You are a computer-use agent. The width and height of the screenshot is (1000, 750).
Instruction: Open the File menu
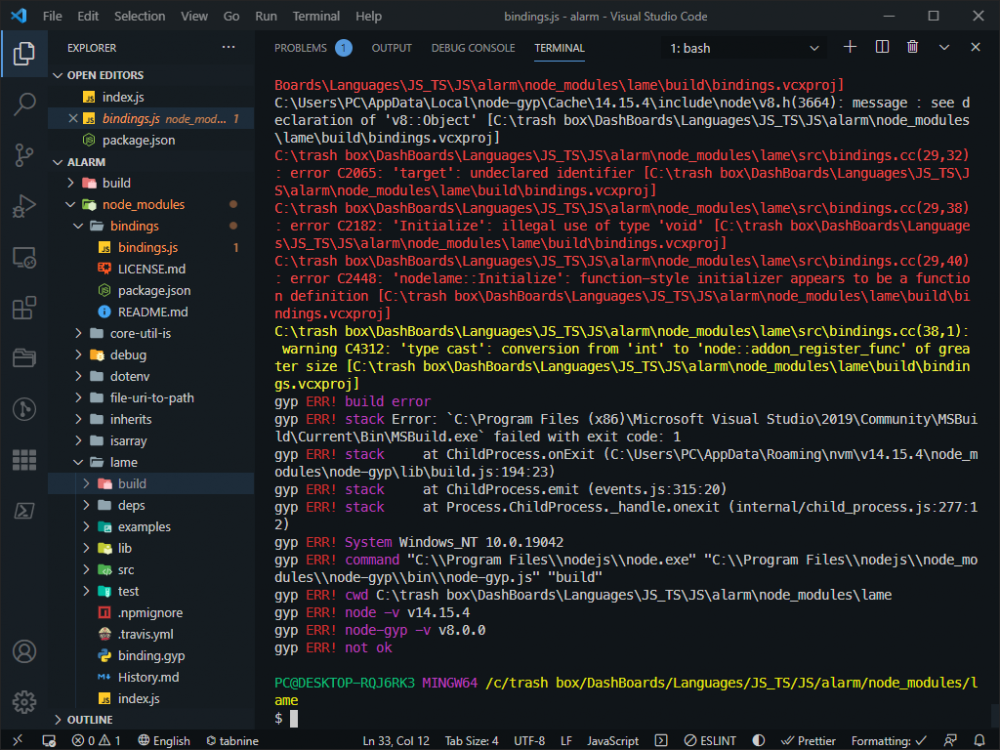click(x=52, y=16)
